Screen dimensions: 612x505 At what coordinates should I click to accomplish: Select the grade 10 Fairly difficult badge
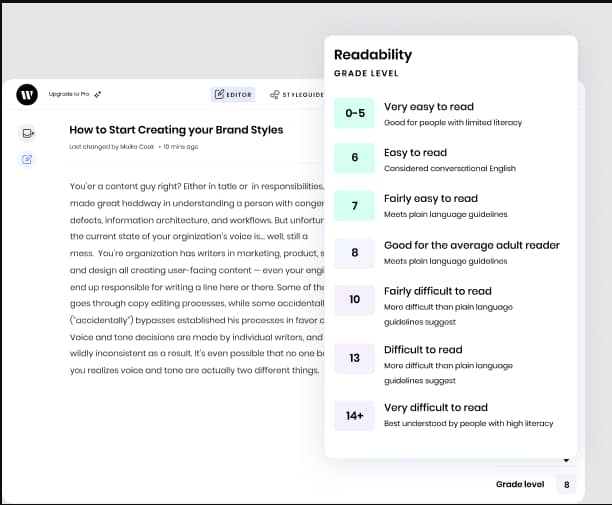354,300
